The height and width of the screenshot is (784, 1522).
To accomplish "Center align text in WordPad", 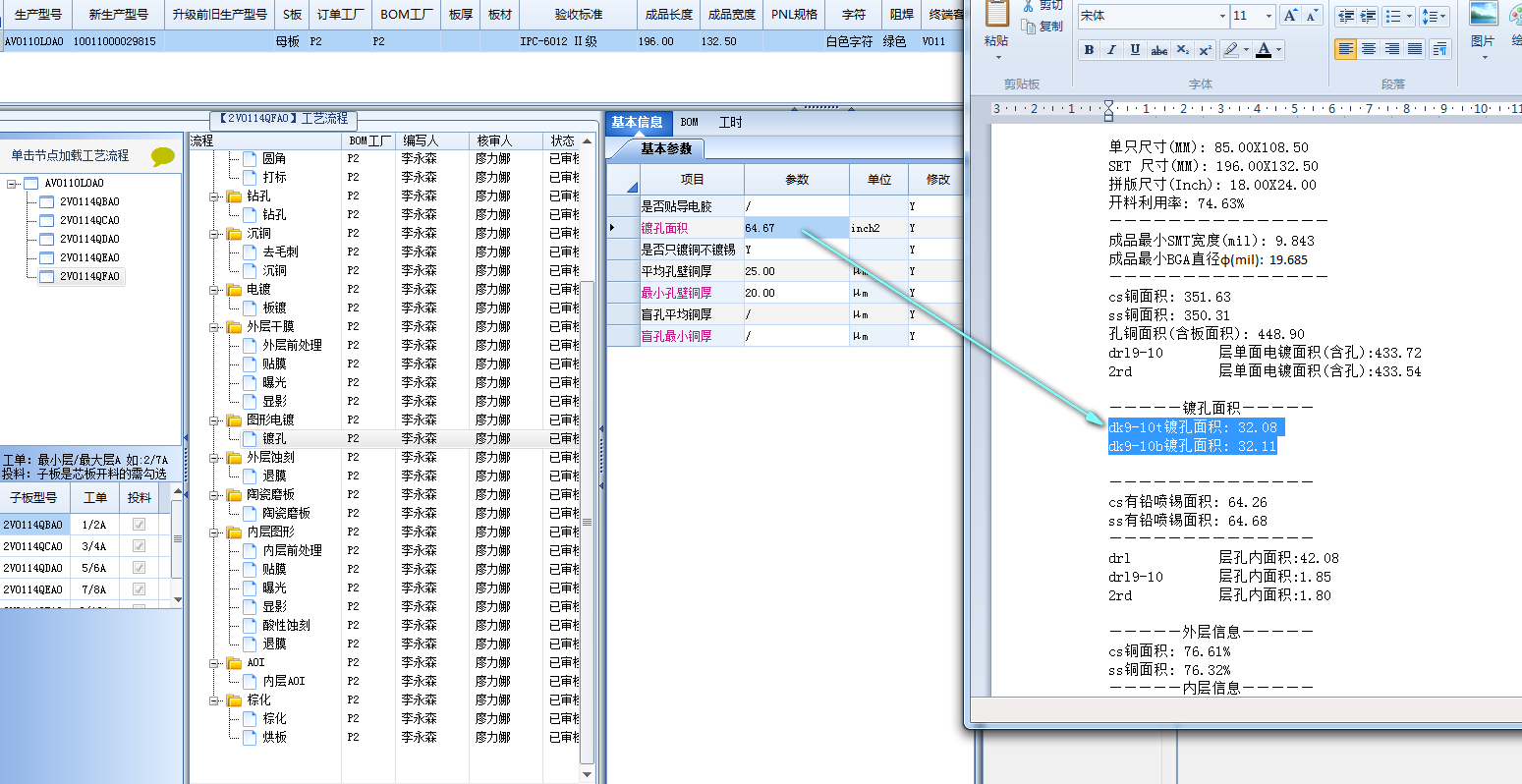I will pos(1368,49).
